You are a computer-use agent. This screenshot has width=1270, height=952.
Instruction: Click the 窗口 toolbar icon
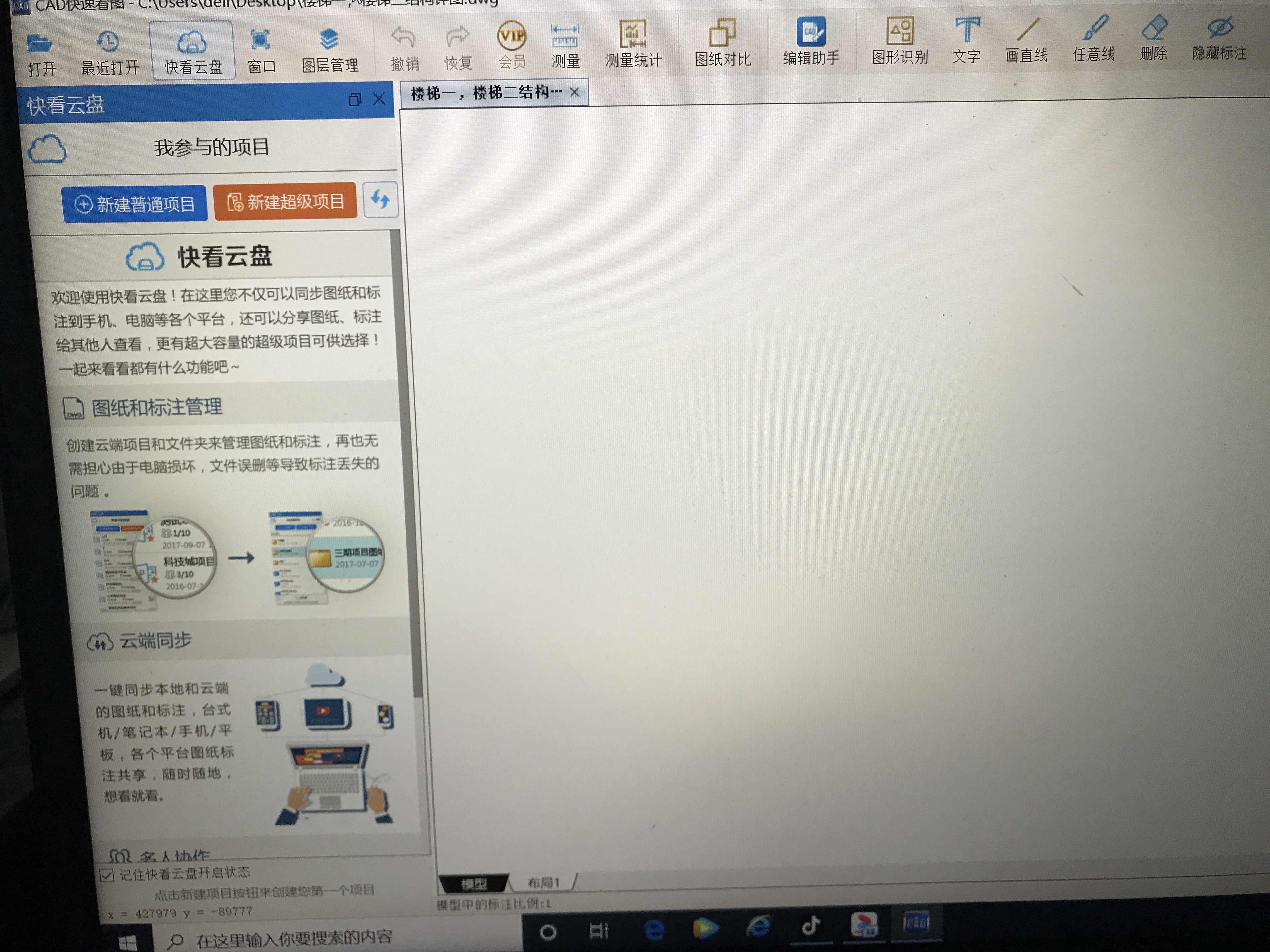pyautogui.click(x=261, y=51)
